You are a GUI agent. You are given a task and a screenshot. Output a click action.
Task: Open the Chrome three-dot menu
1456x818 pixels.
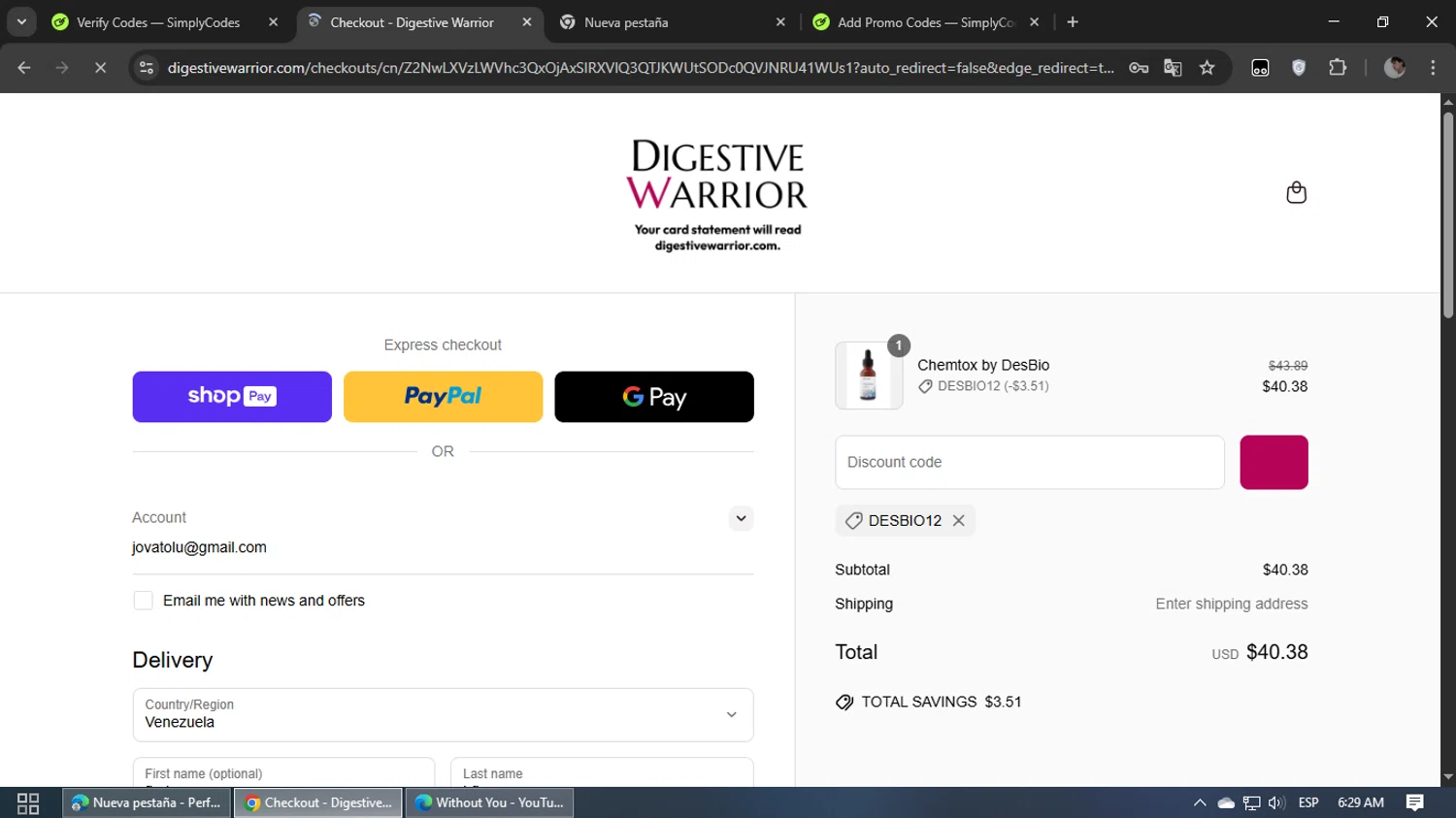[x=1433, y=68]
